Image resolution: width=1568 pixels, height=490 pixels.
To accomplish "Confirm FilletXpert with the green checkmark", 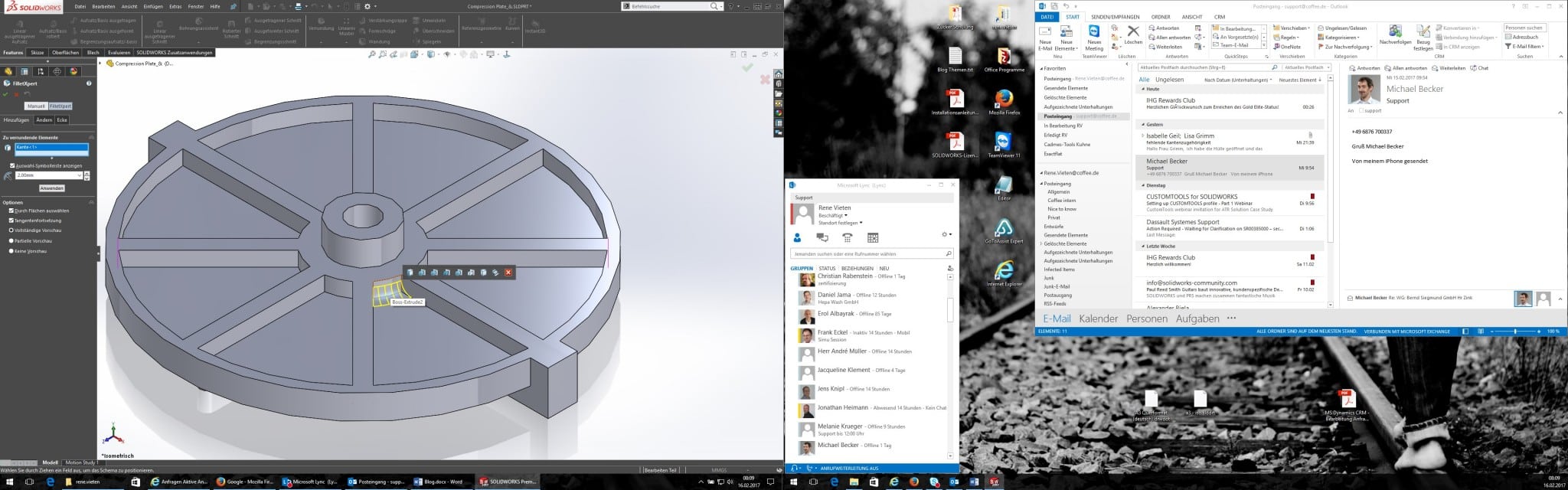I will coord(5,94).
